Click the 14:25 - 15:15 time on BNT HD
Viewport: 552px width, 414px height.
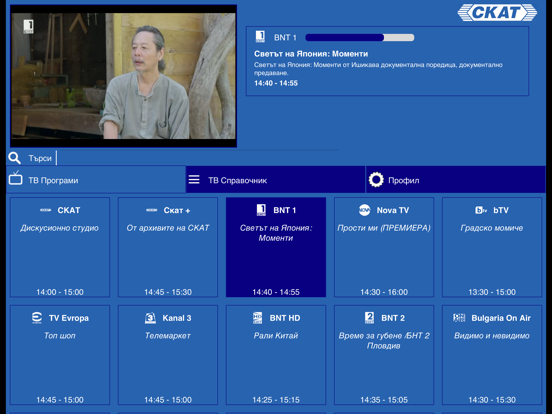coord(276,400)
